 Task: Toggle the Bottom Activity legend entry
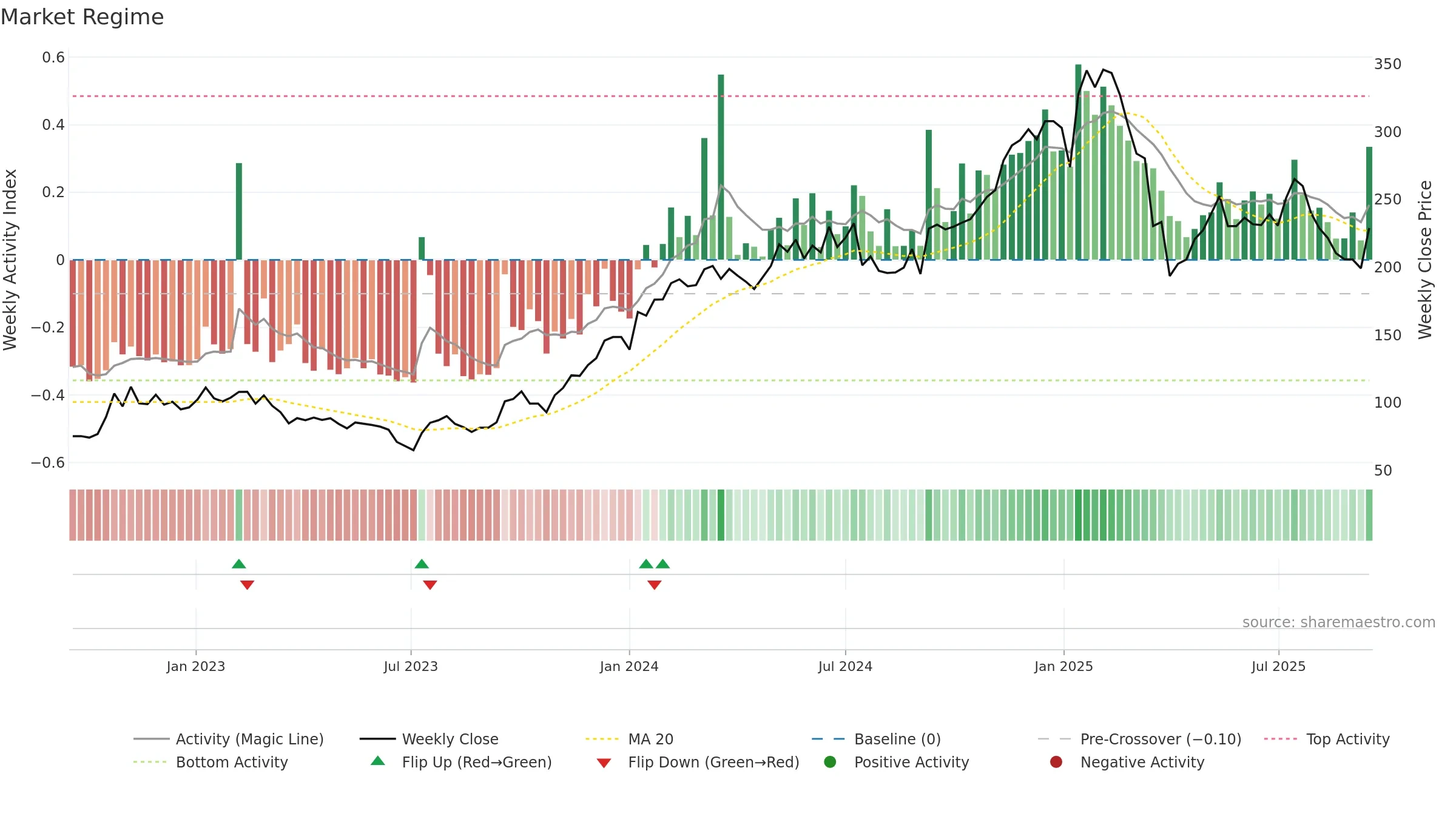(x=211, y=762)
